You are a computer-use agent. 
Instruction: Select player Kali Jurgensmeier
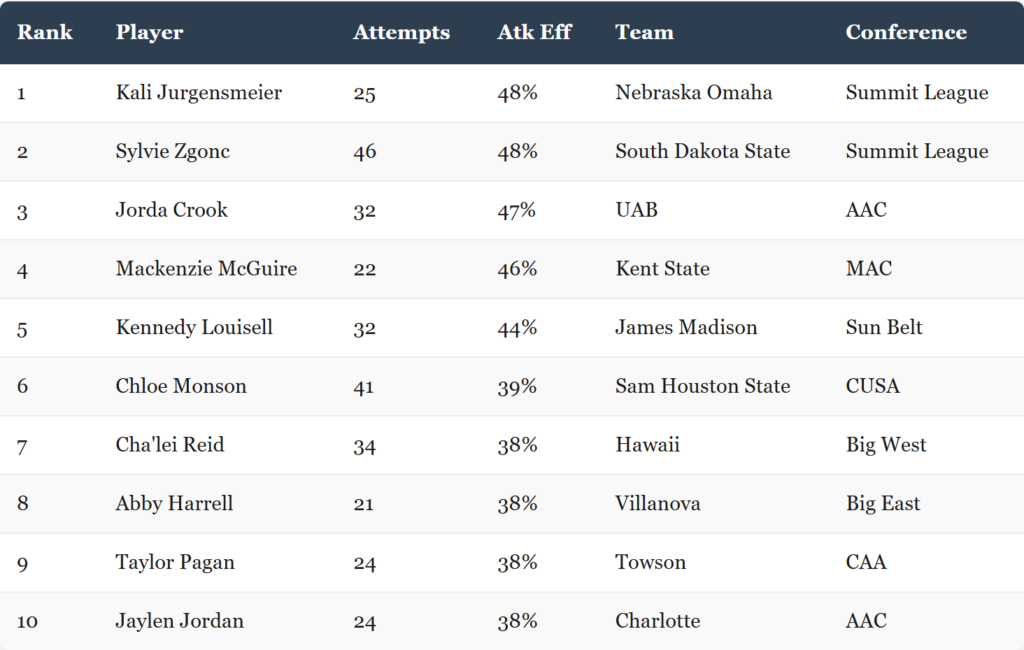199,93
